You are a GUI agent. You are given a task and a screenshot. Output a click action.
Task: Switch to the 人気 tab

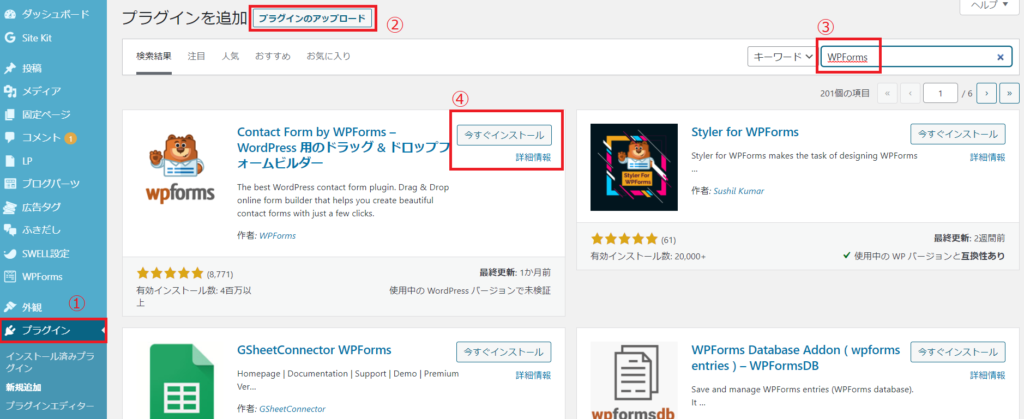(x=230, y=56)
